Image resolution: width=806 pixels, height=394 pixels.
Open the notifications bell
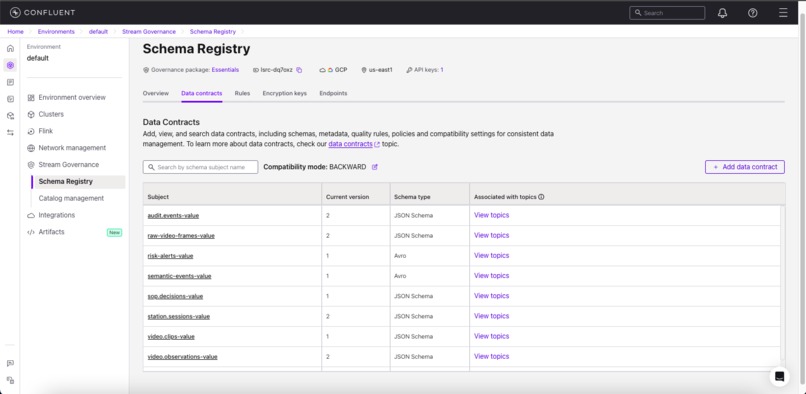pos(722,13)
